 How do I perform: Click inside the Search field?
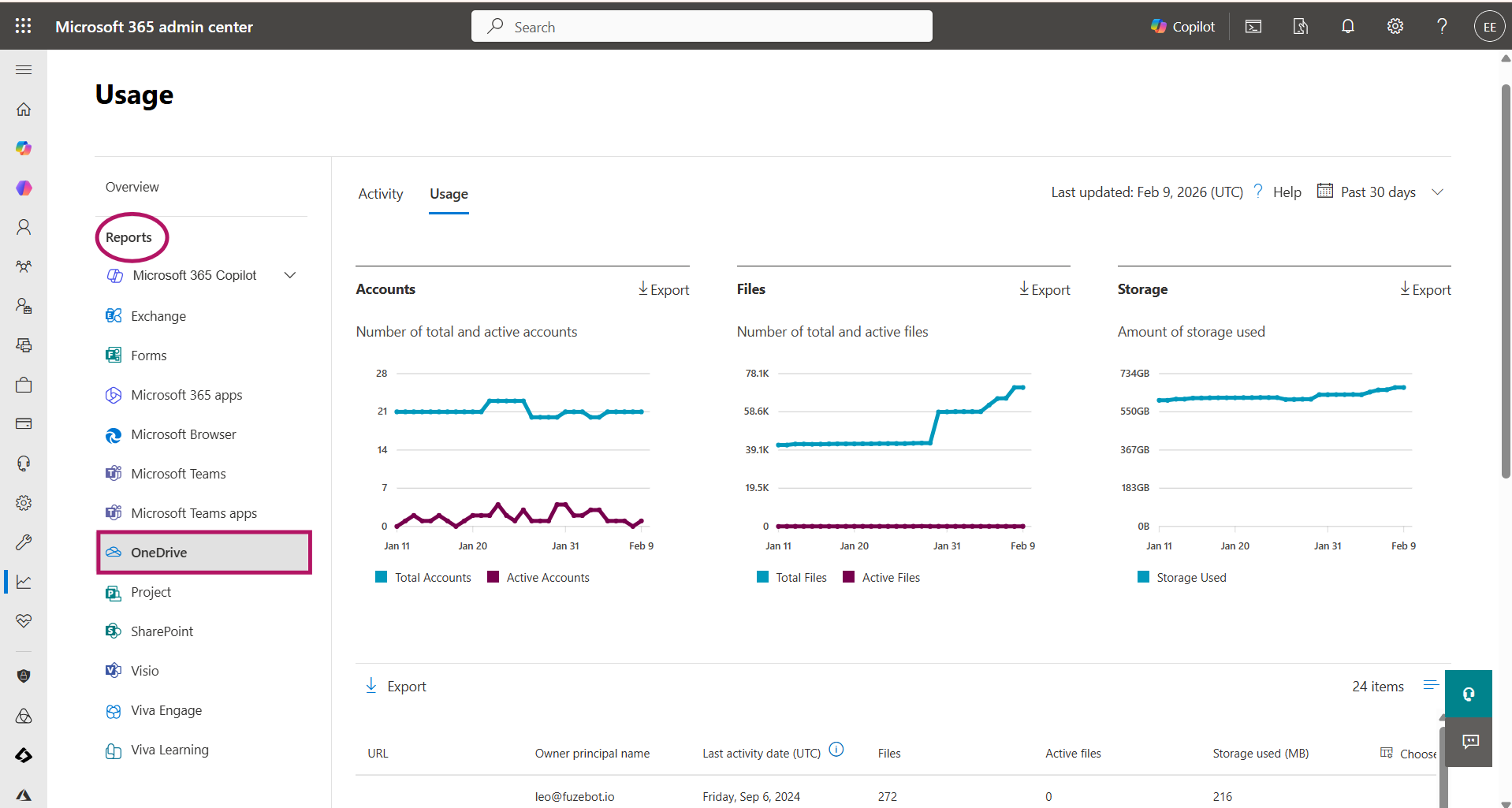[x=702, y=26]
